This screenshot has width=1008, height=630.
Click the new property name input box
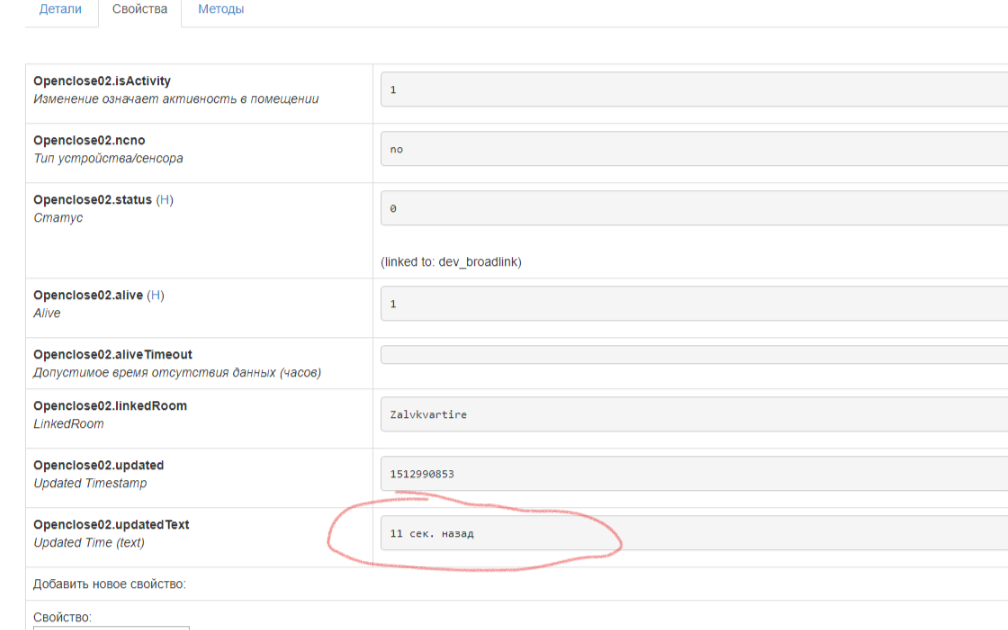tap(111, 627)
